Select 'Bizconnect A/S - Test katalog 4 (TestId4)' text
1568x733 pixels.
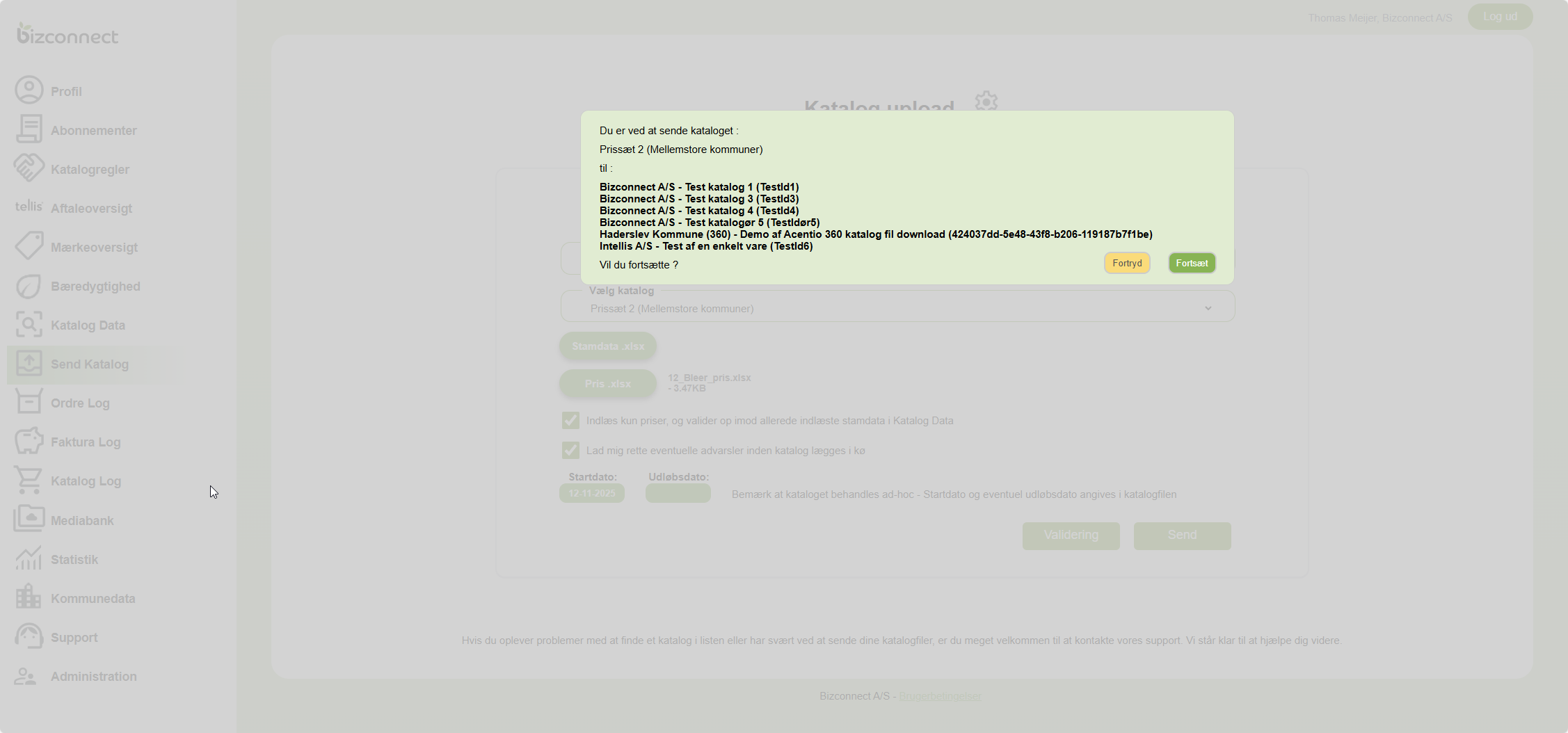coord(699,211)
